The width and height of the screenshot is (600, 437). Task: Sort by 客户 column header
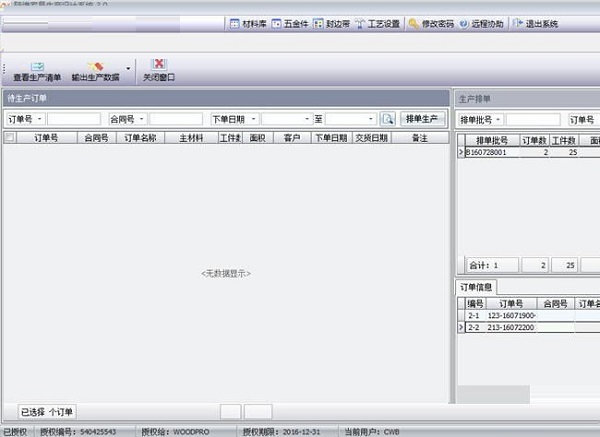pos(292,138)
